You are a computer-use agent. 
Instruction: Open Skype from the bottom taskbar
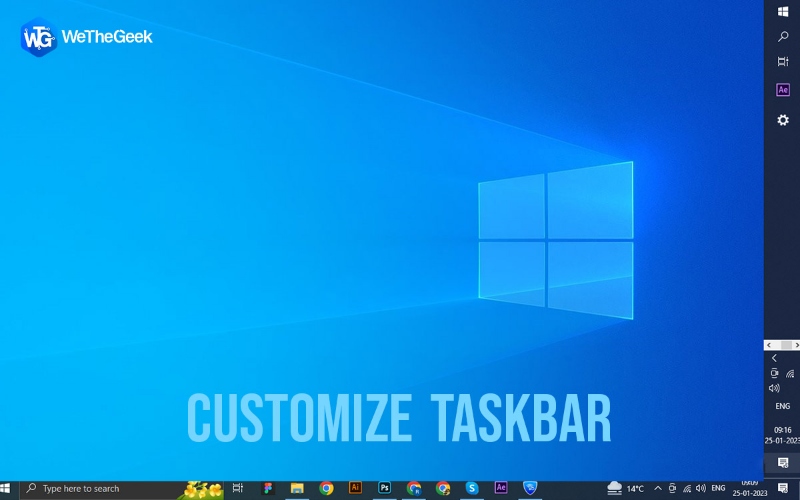[472, 488]
